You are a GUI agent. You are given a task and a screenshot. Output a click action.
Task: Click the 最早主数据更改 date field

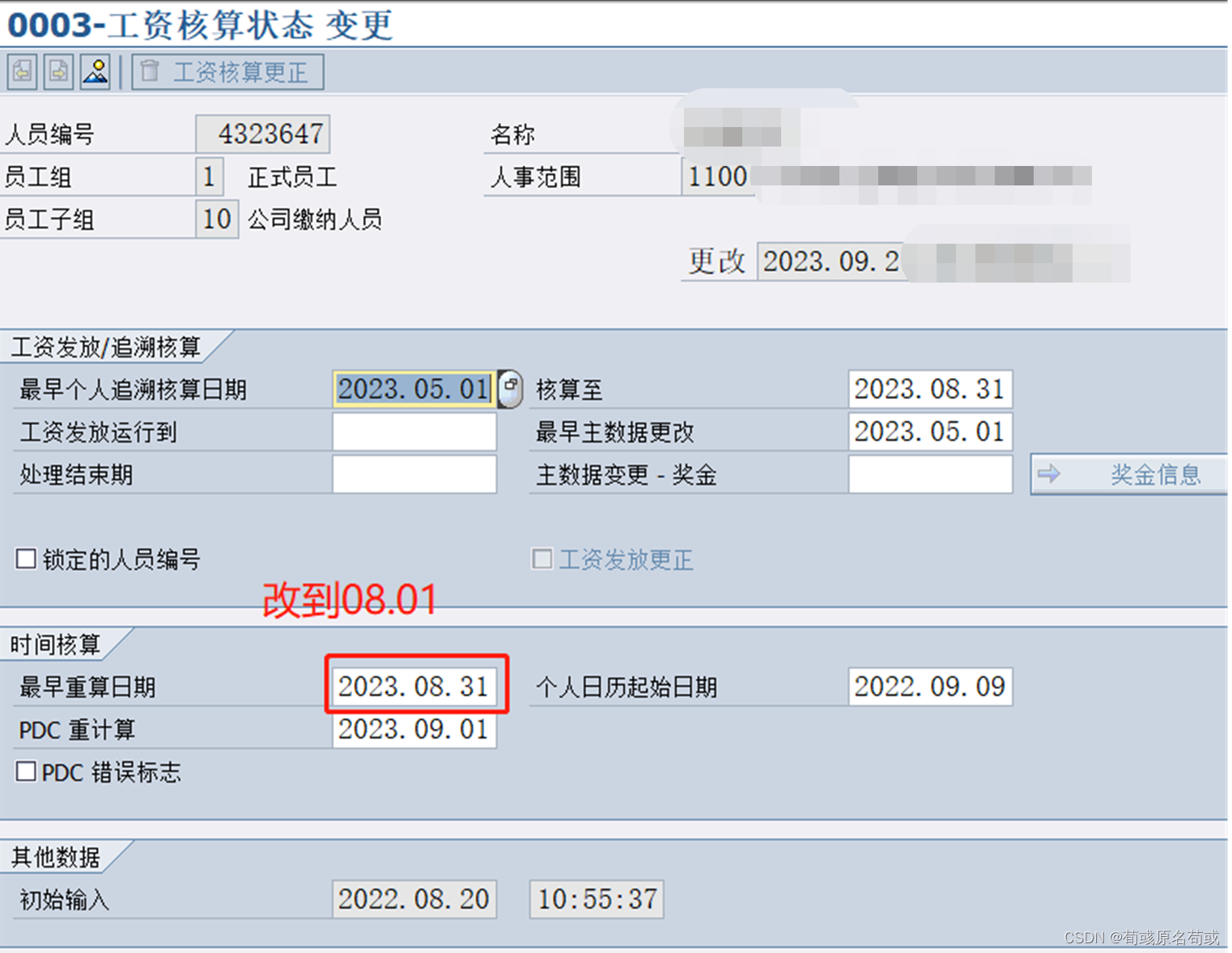point(930,432)
